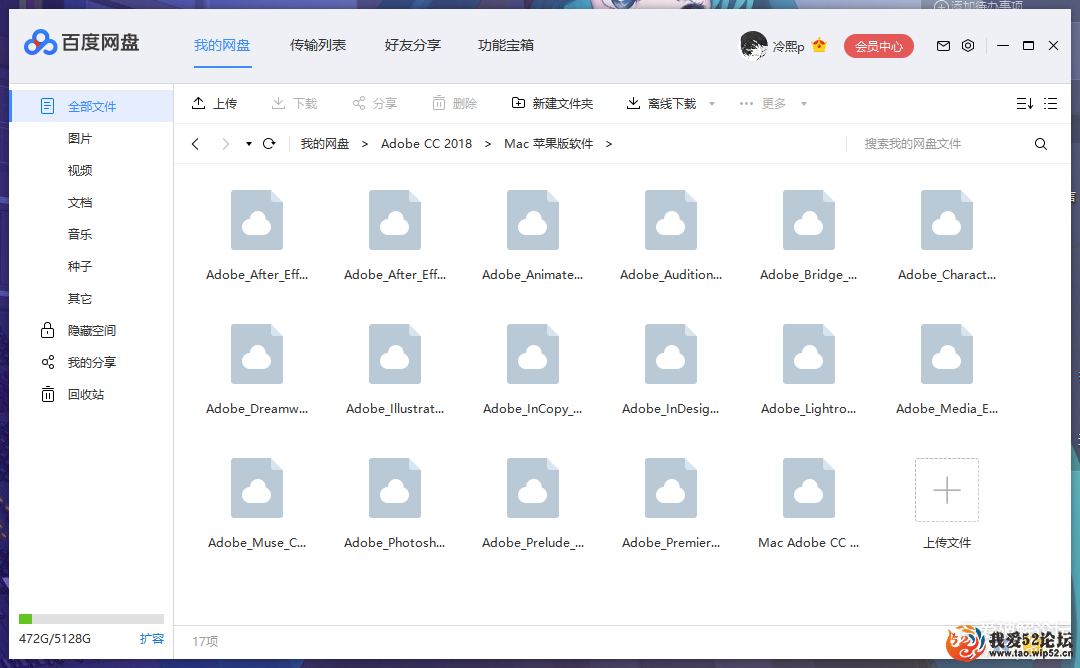Refresh the file listing

269,143
